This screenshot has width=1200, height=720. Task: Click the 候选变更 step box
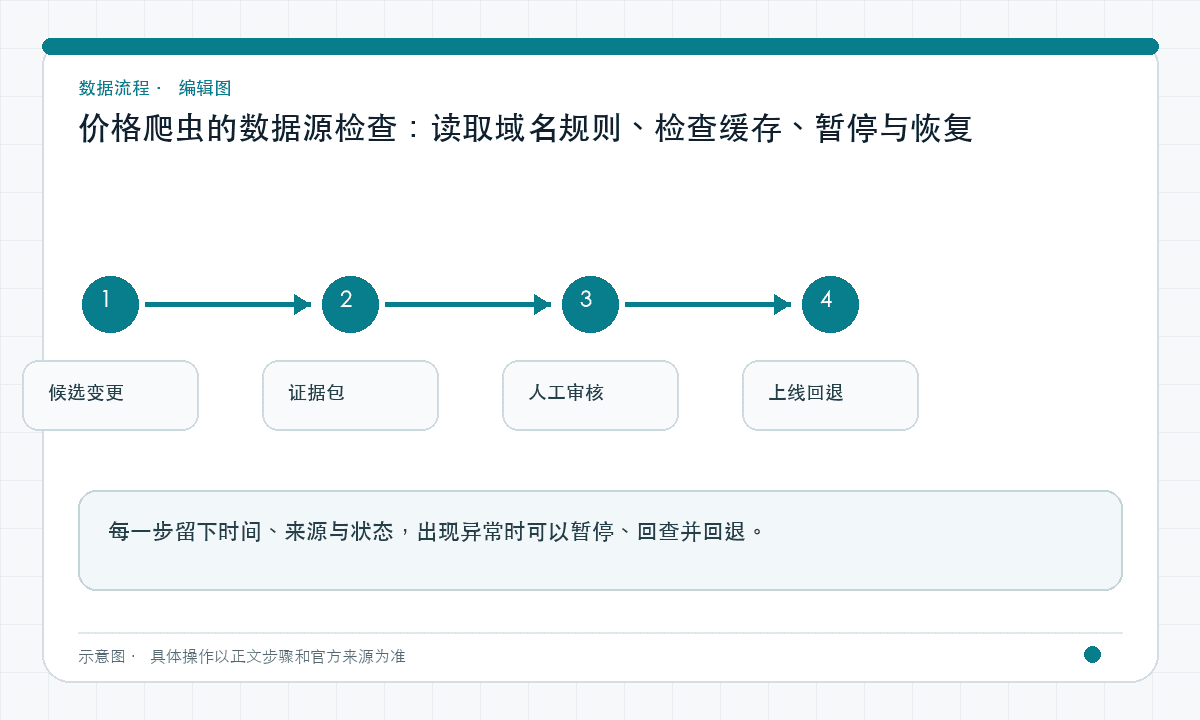coord(110,395)
